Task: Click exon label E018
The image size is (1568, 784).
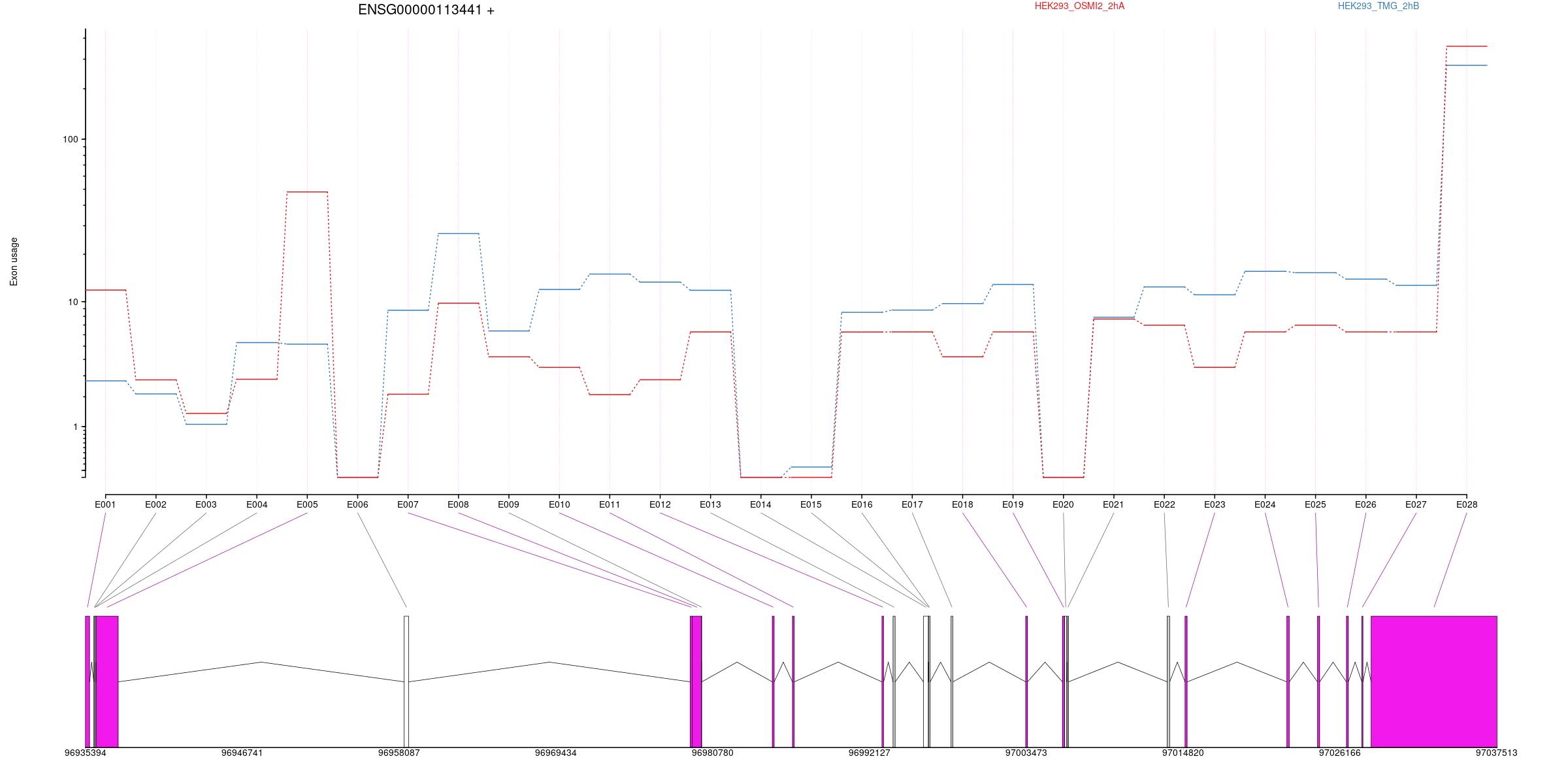Action: point(962,504)
